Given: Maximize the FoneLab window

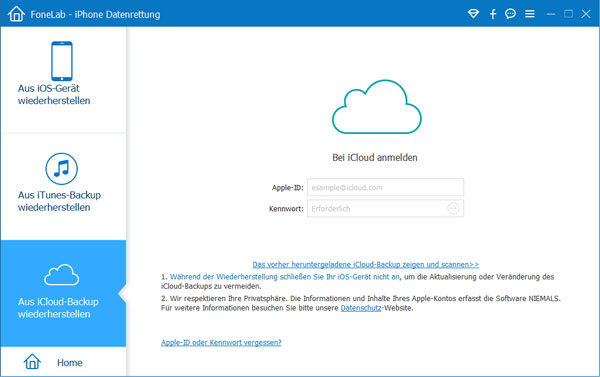Looking at the screenshot, I should [569, 14].
